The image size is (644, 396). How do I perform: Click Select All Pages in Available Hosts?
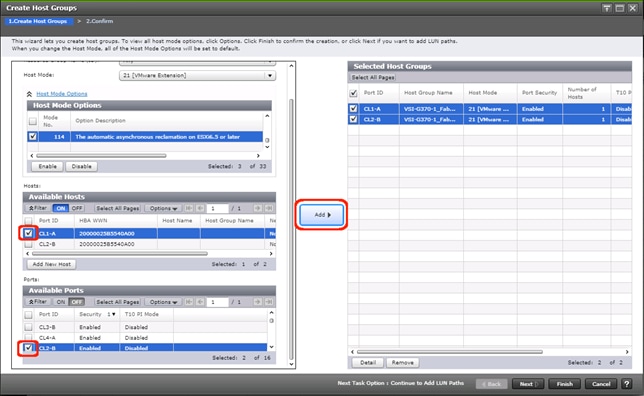117,208
